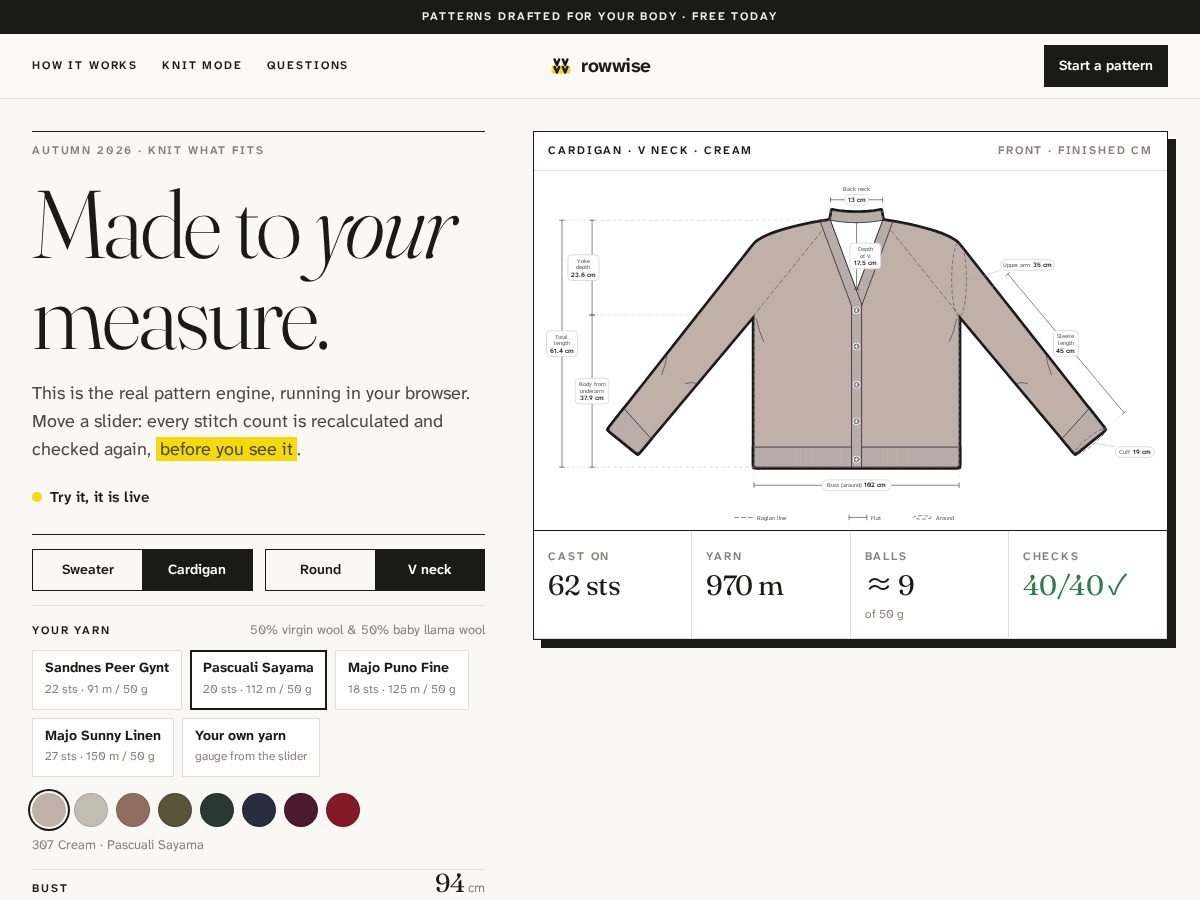Select the terracotta brown color swatch

point(133,810)
